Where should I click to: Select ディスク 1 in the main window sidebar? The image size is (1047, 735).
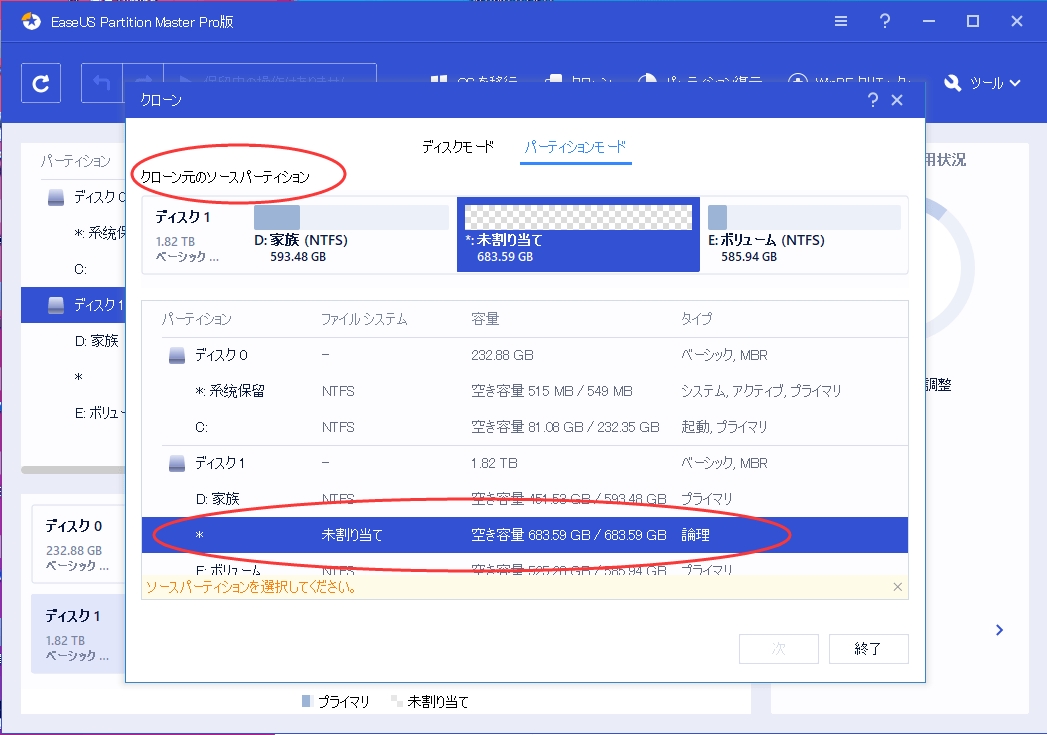(x=73, y=305)
